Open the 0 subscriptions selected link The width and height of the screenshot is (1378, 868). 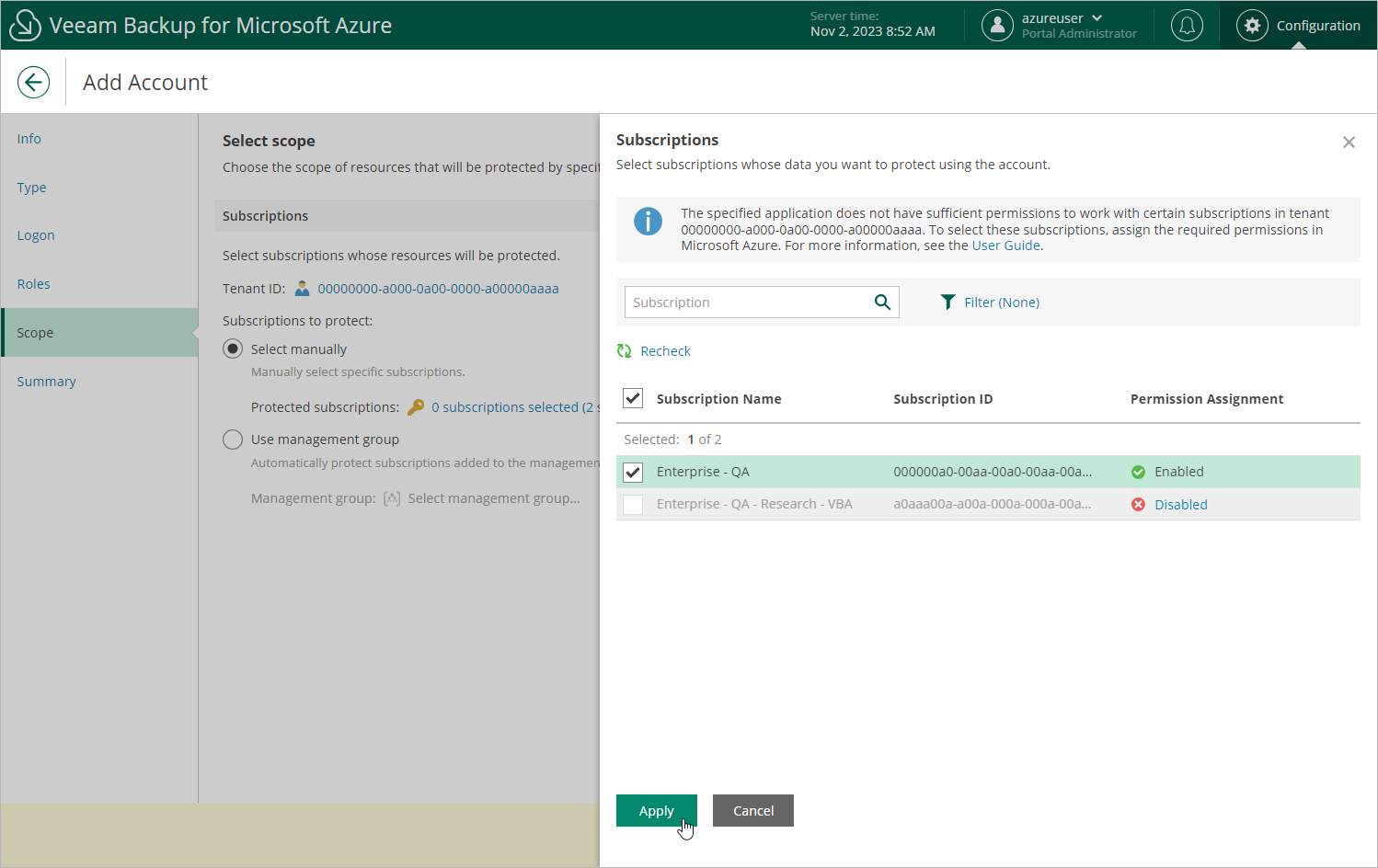coord(515,407)
